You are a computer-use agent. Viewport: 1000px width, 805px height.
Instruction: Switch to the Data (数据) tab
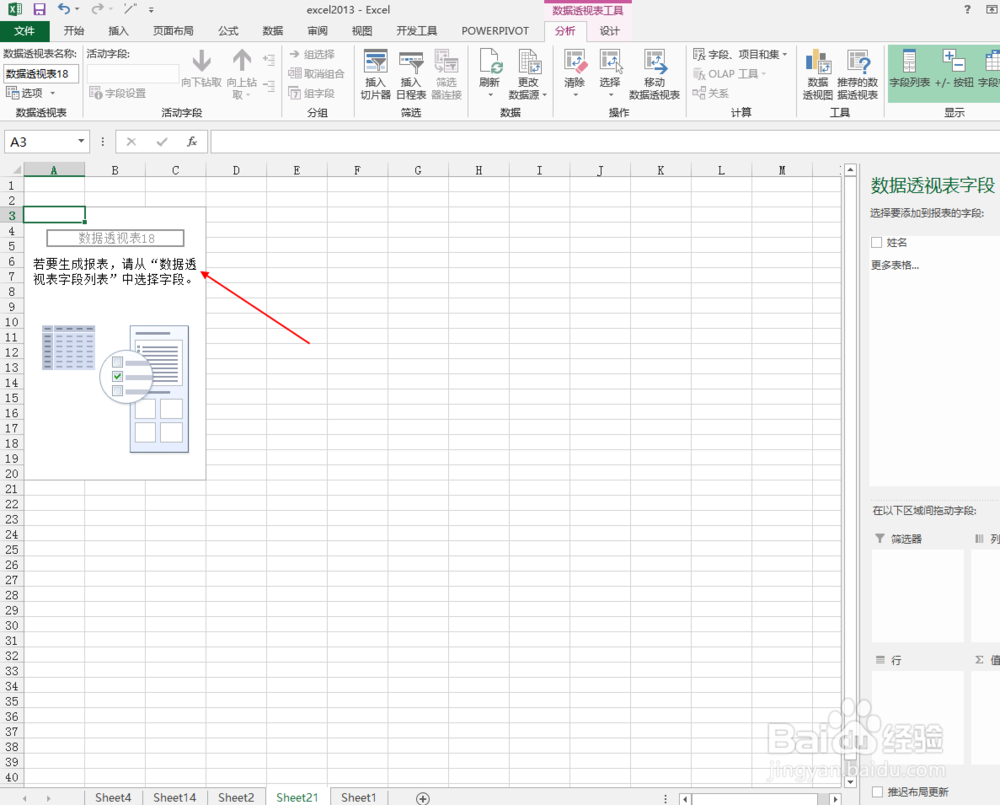[272, 31]
